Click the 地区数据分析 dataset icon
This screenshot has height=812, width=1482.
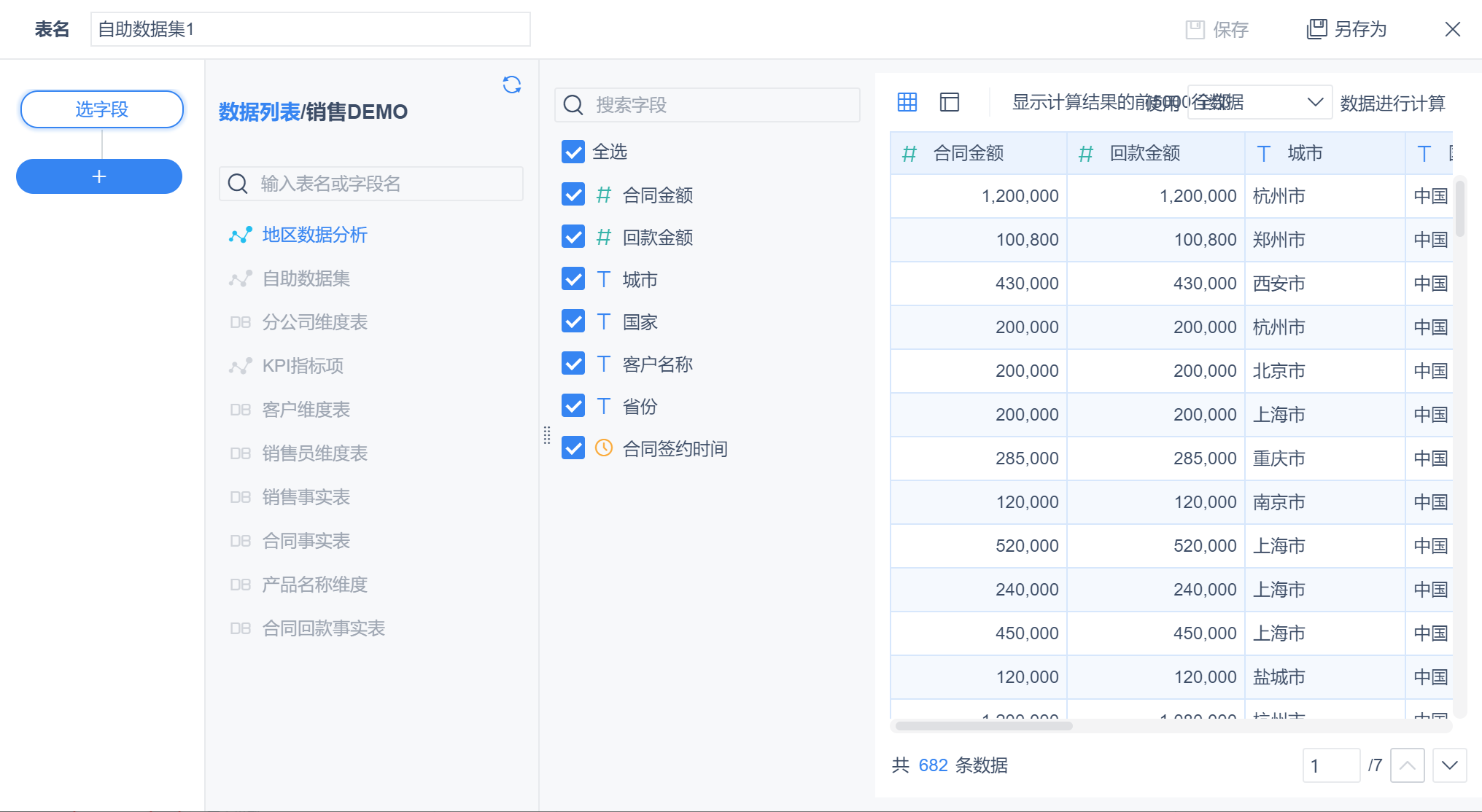click(x=241, y=235)
